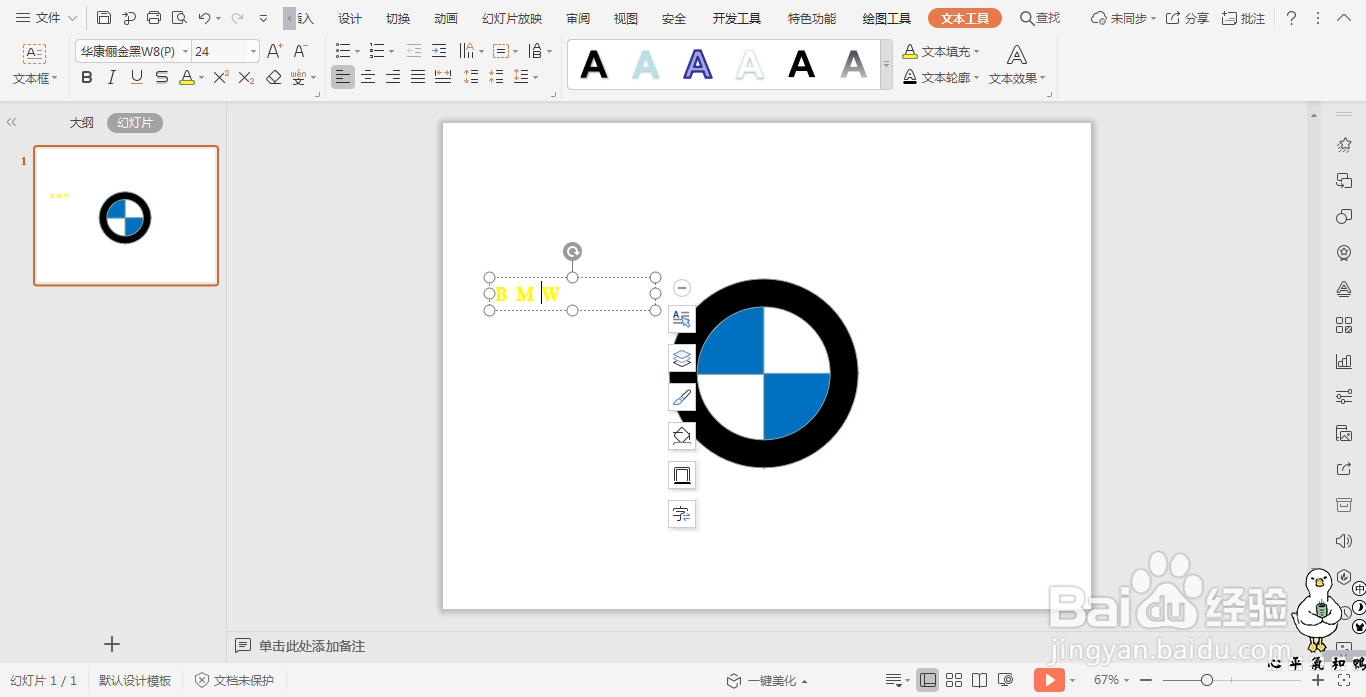Open the 设计 ribbon tab
The height and width of the screenshot is (697, 1366).
pos(350,18)
